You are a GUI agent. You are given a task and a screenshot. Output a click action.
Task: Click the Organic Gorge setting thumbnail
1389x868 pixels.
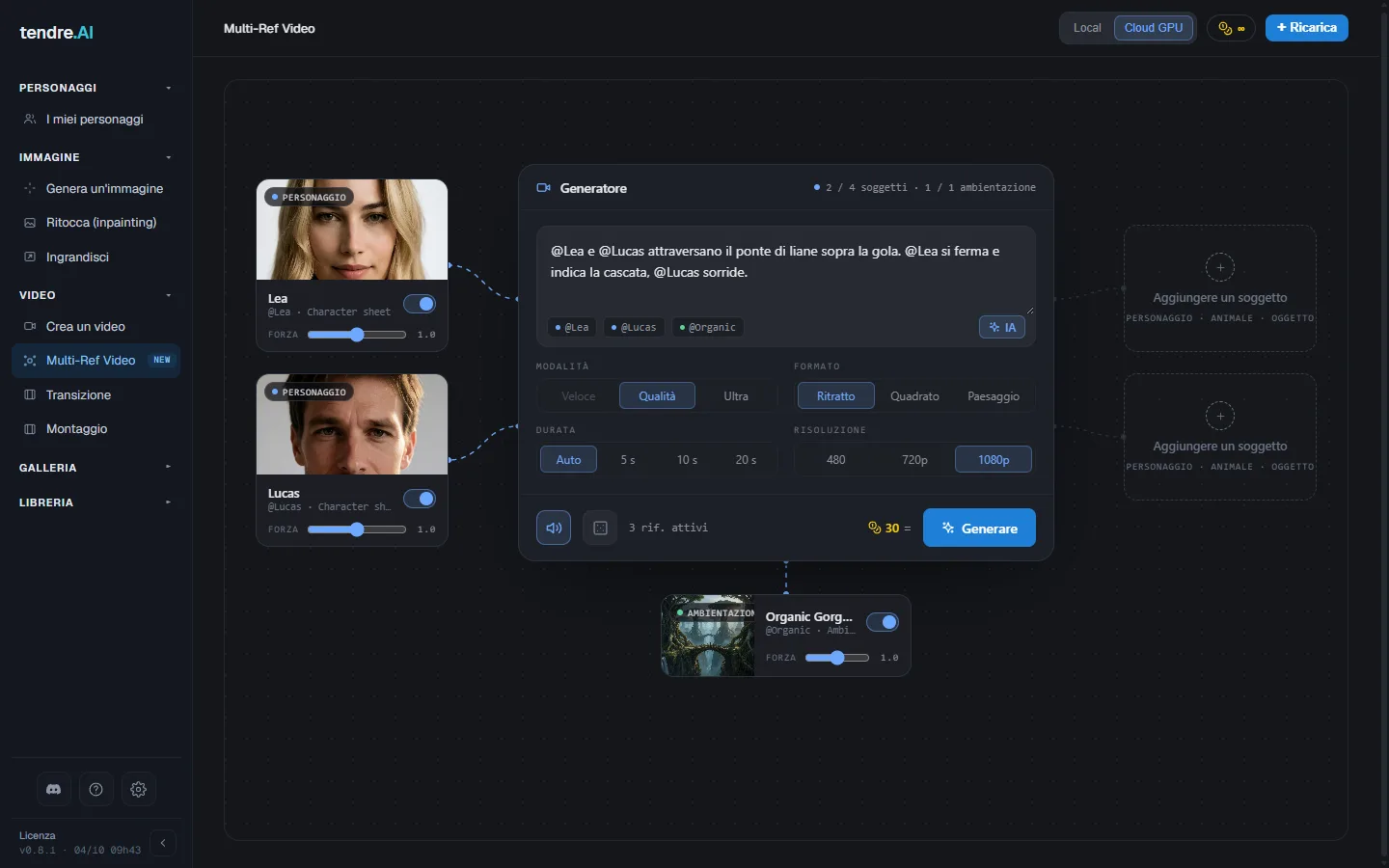click(708, 636)
